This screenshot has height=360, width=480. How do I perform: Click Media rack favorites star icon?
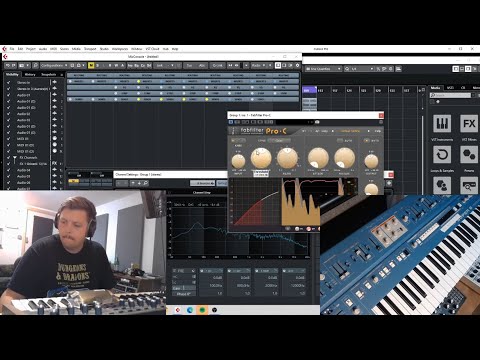click(438, 102)
